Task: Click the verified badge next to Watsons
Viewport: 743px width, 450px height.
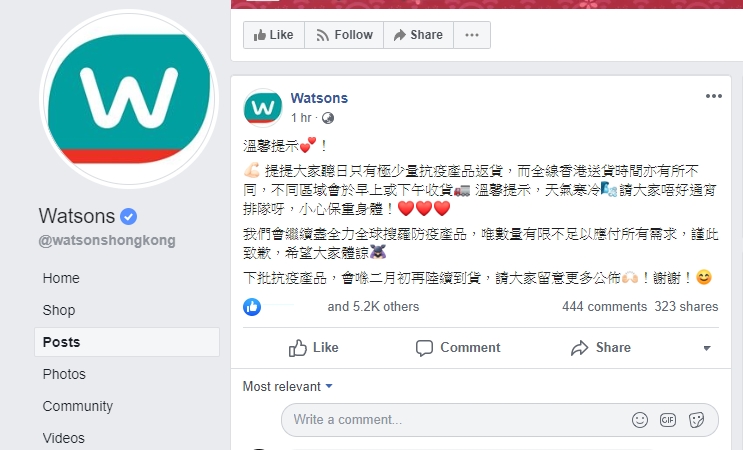Action: coord(128,216)
